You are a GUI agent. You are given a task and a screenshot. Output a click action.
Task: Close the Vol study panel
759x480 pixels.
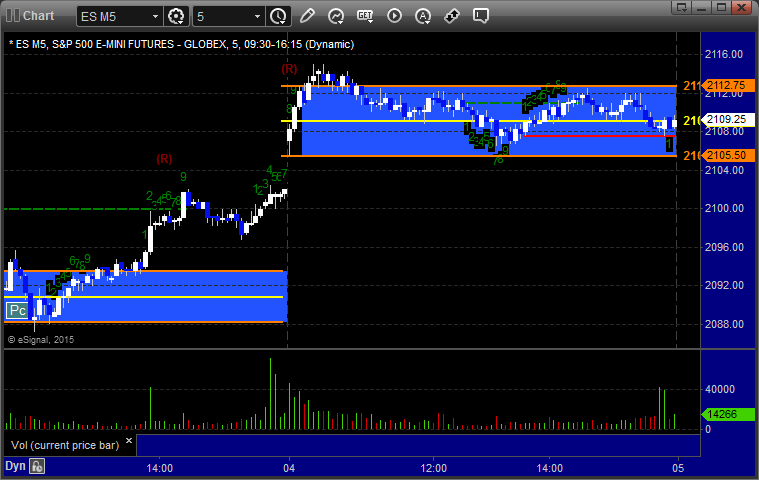[x=129, y=440]
